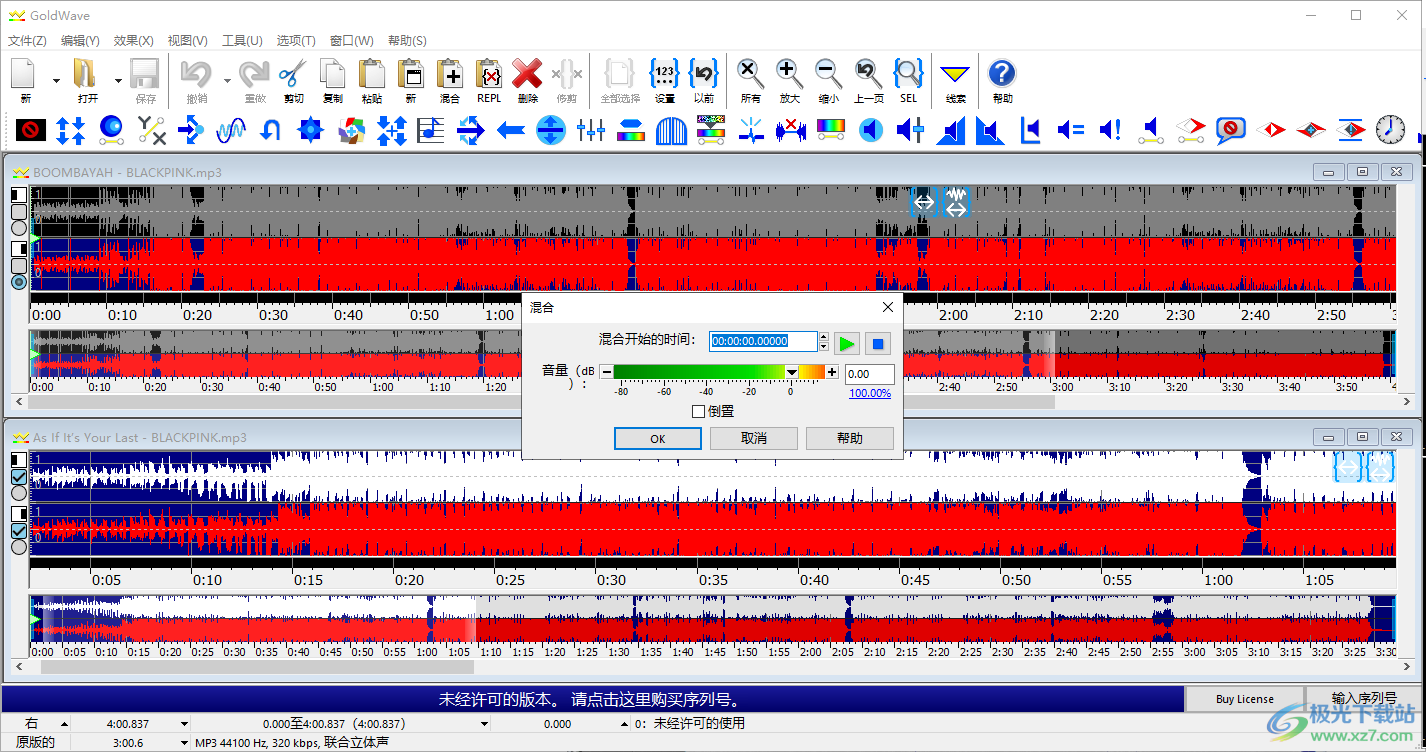Screen dimensions: 1426x752
Task: Click the Paste (粘贴) clipboard icon
Action: tap(372, 74)
